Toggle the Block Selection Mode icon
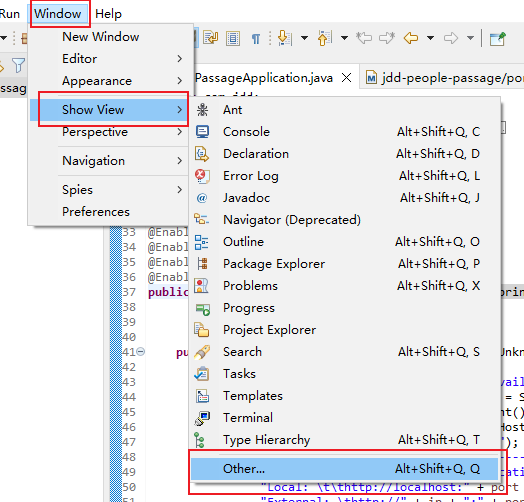This screenshot has height=502, width=524. coord(233,38)
